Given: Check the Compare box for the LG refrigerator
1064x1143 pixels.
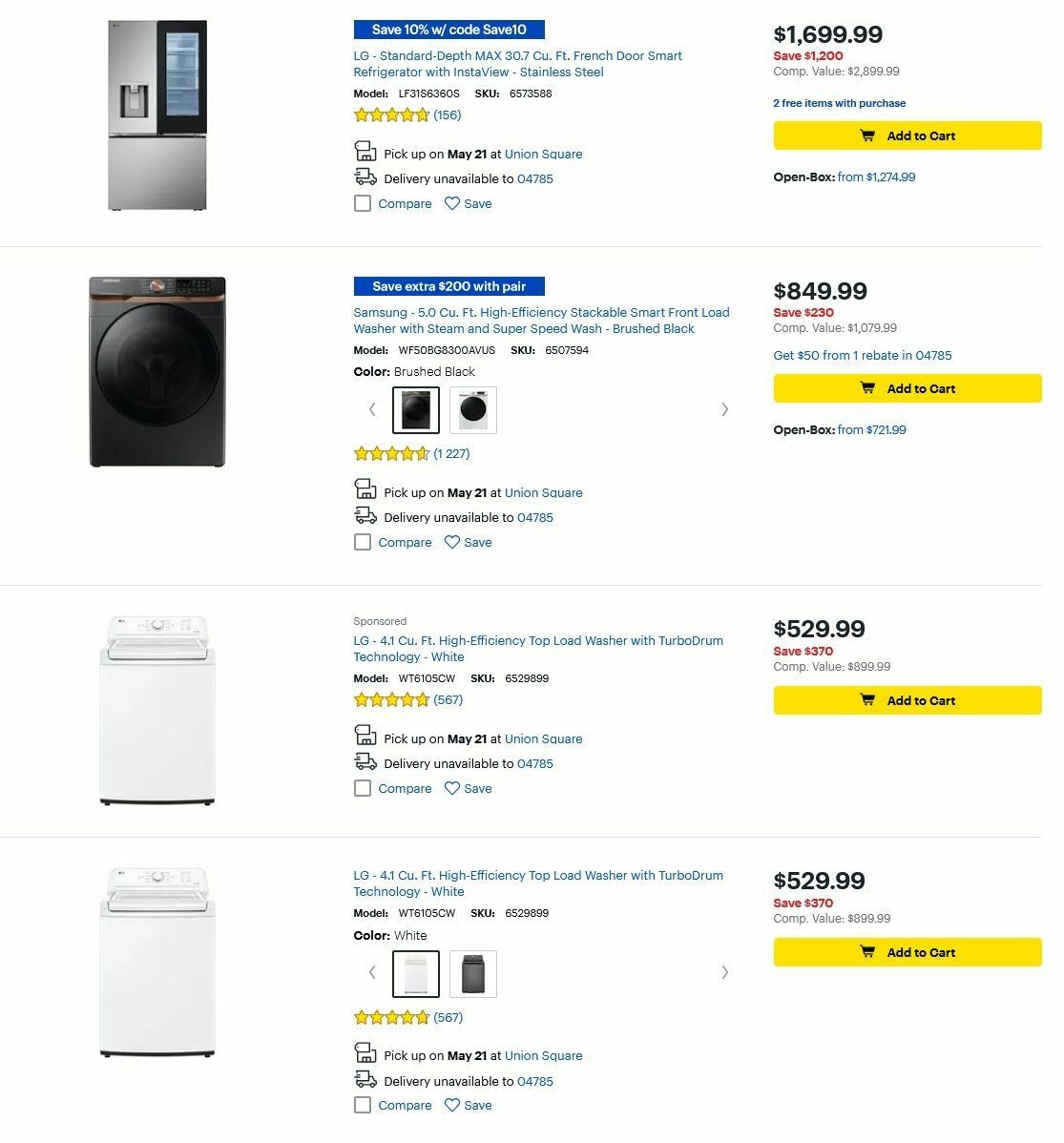Looking at the screenshot, I should (x=363, y=203).
